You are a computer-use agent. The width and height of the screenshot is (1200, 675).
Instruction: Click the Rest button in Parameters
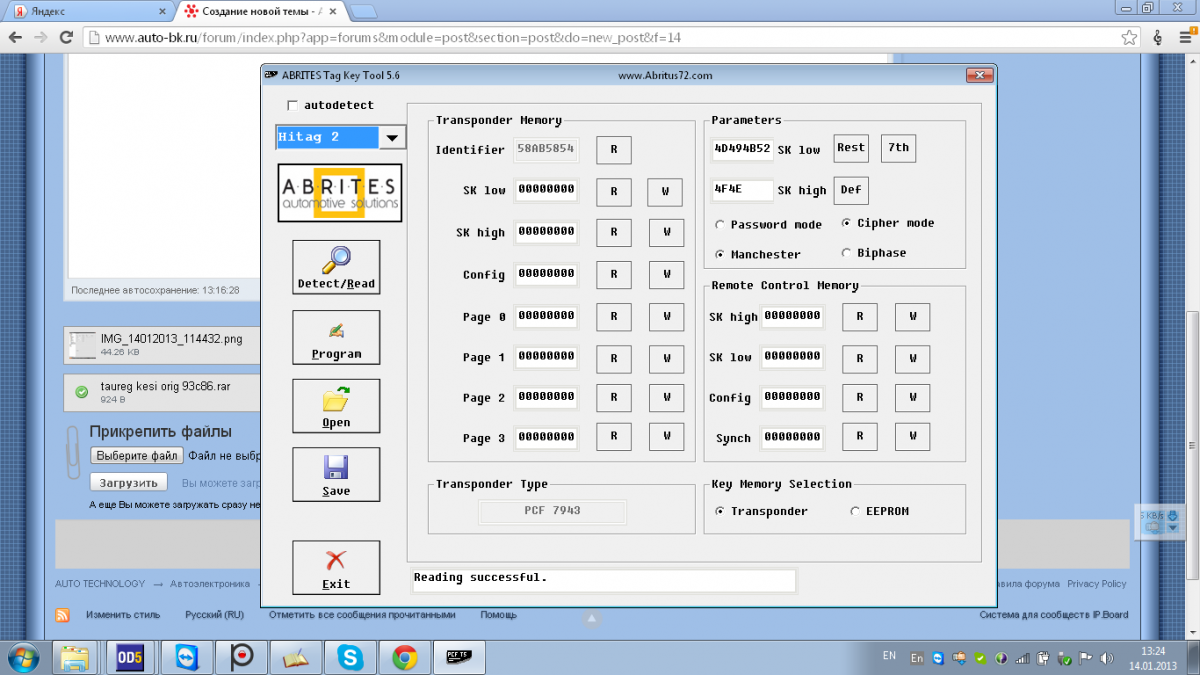[851, 148]
